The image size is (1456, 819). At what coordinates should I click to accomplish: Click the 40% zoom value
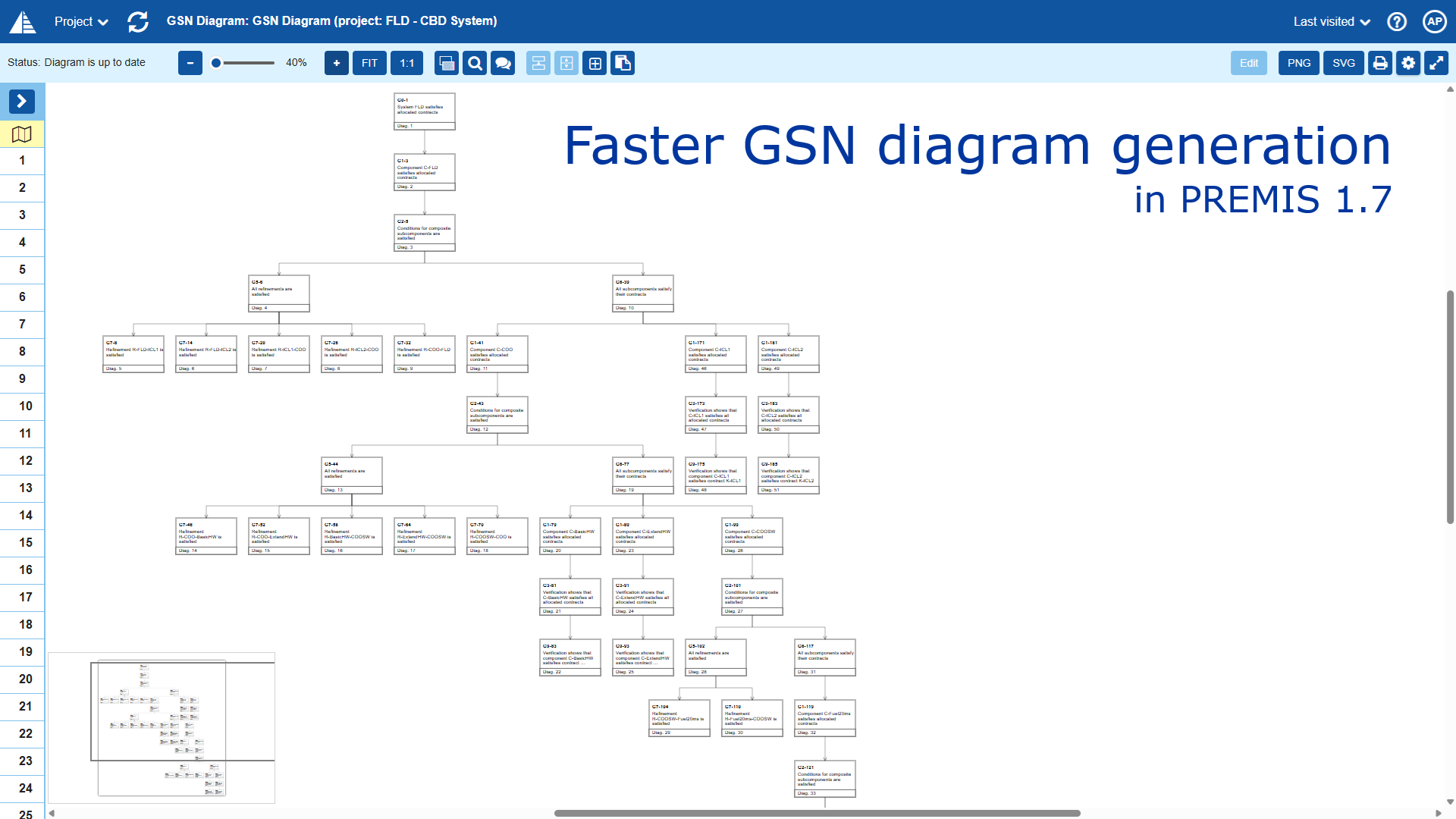pos(297,63)
